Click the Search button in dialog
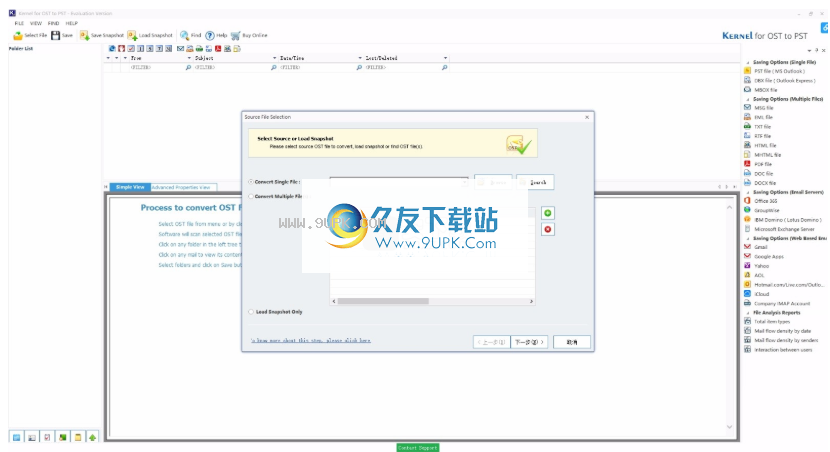 (x=535, y=183)
